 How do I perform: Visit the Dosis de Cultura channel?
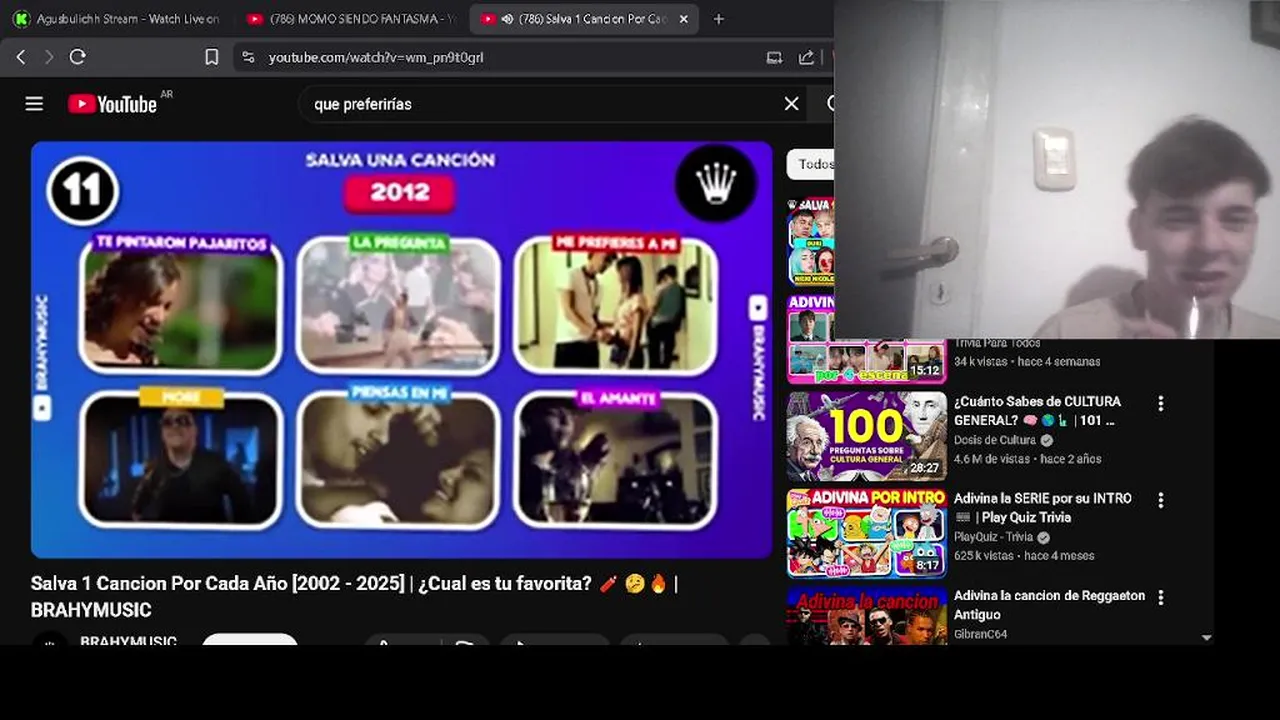click(995, 440)
